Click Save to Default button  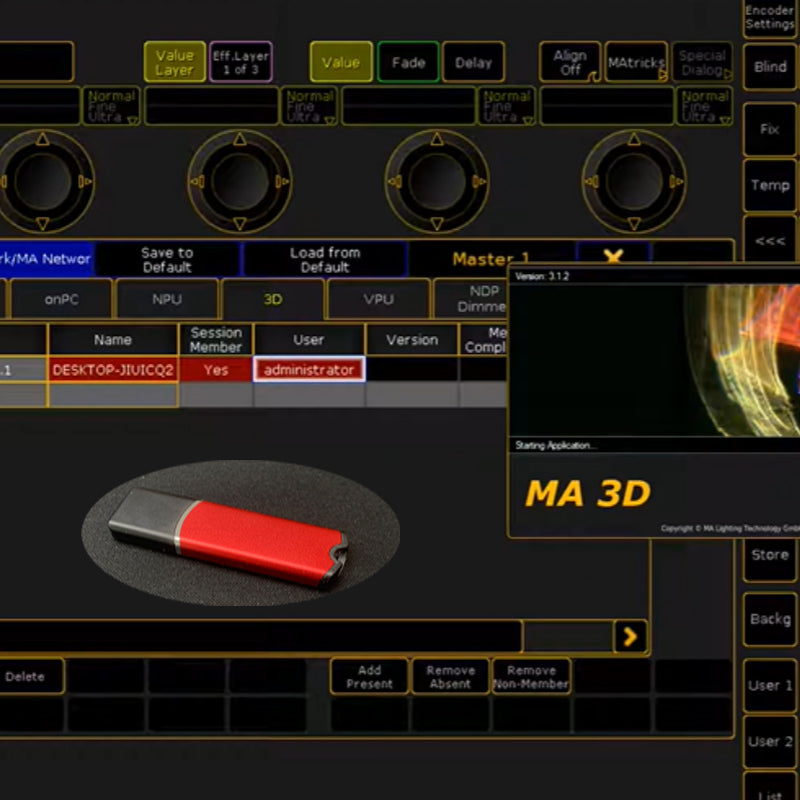tap(167, 260)
